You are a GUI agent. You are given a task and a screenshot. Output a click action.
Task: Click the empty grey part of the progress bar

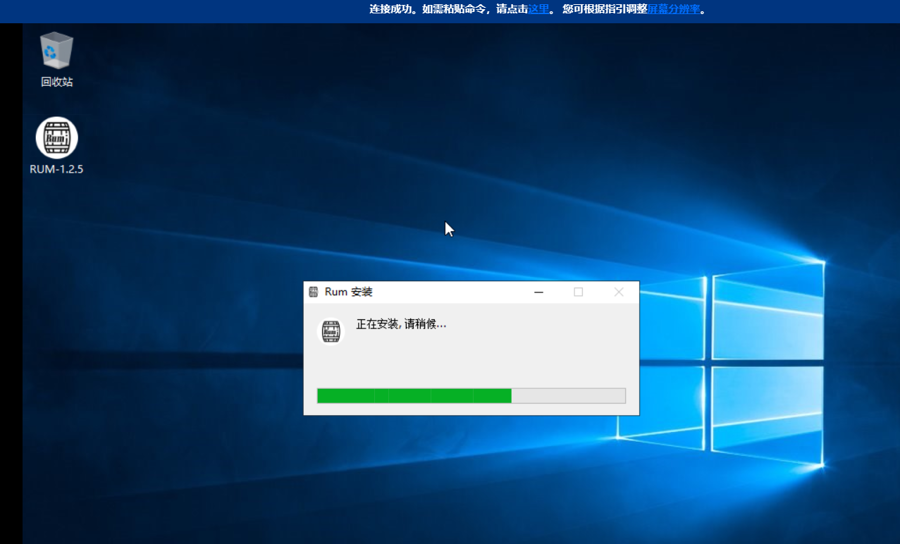point(568,396)
